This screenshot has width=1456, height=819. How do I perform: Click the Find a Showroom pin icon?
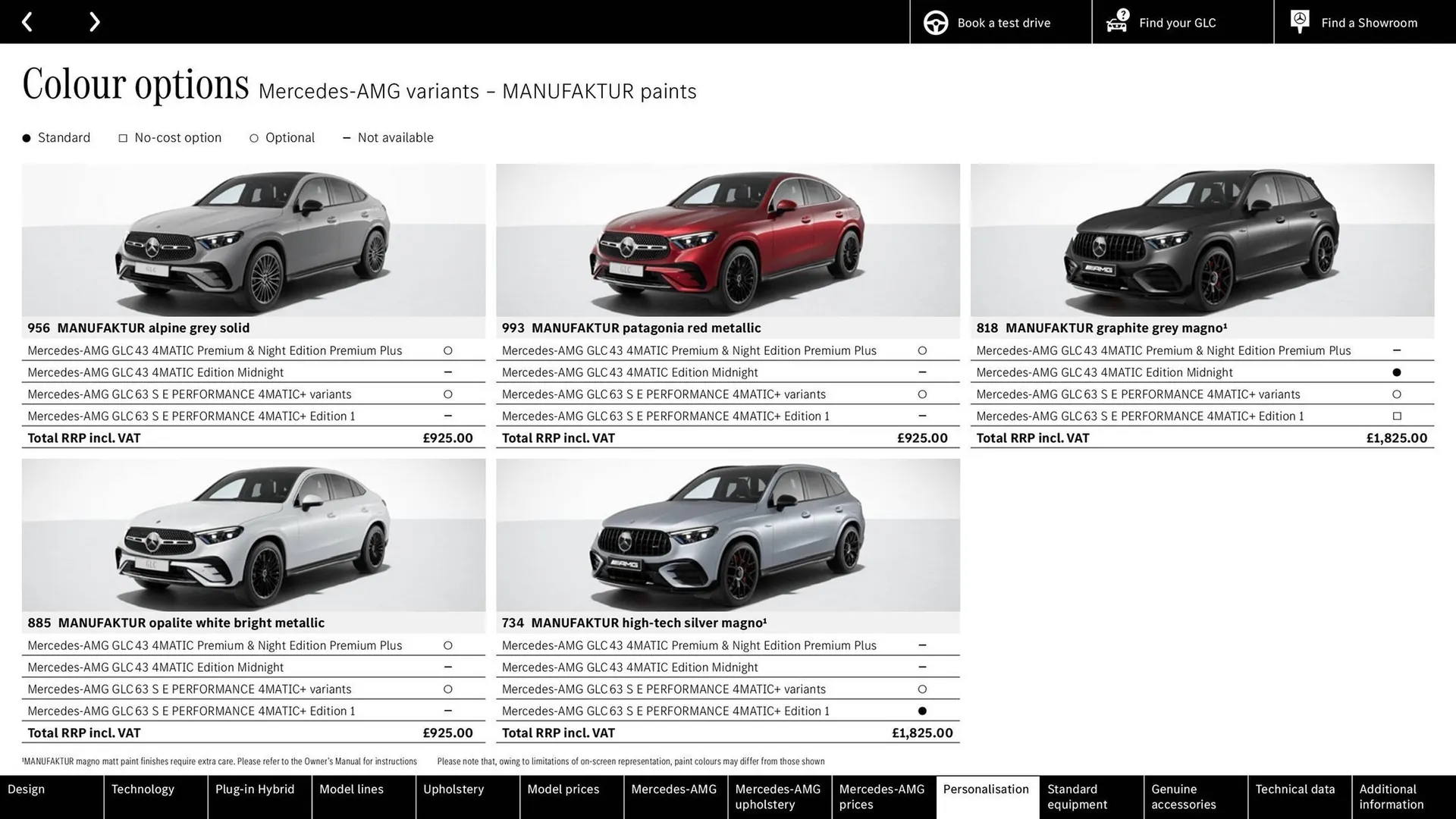(x=1299, y=20)
